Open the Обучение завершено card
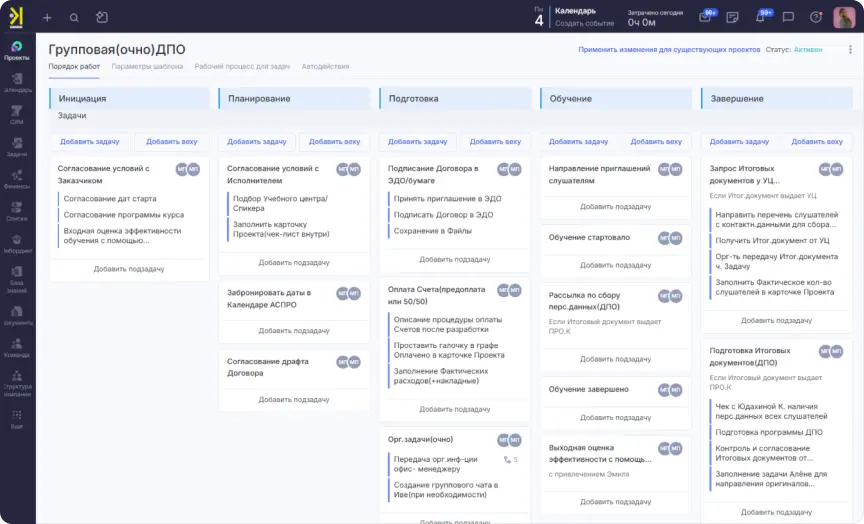Viewport: 864px width, 524px height. (588, 390)
